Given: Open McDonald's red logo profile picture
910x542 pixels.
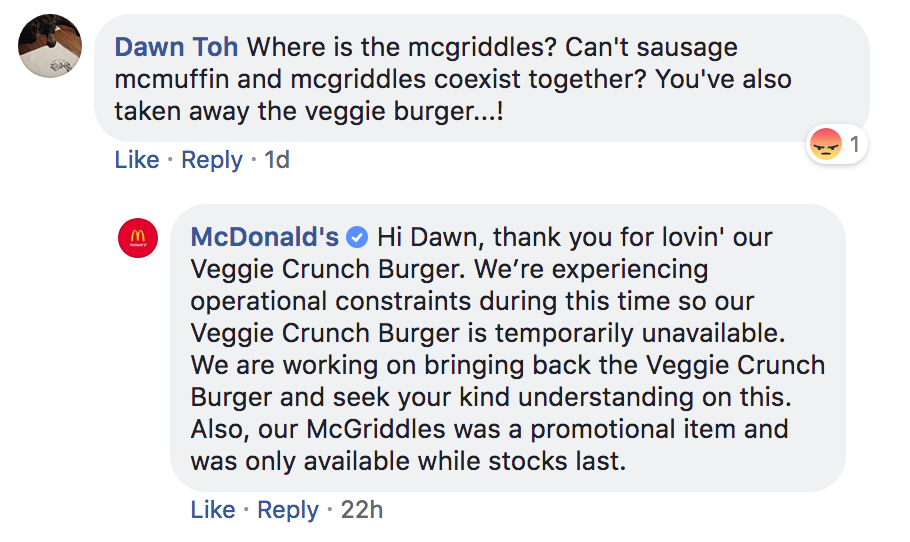Looking at the screenshot, I should [x=138, y=238].
